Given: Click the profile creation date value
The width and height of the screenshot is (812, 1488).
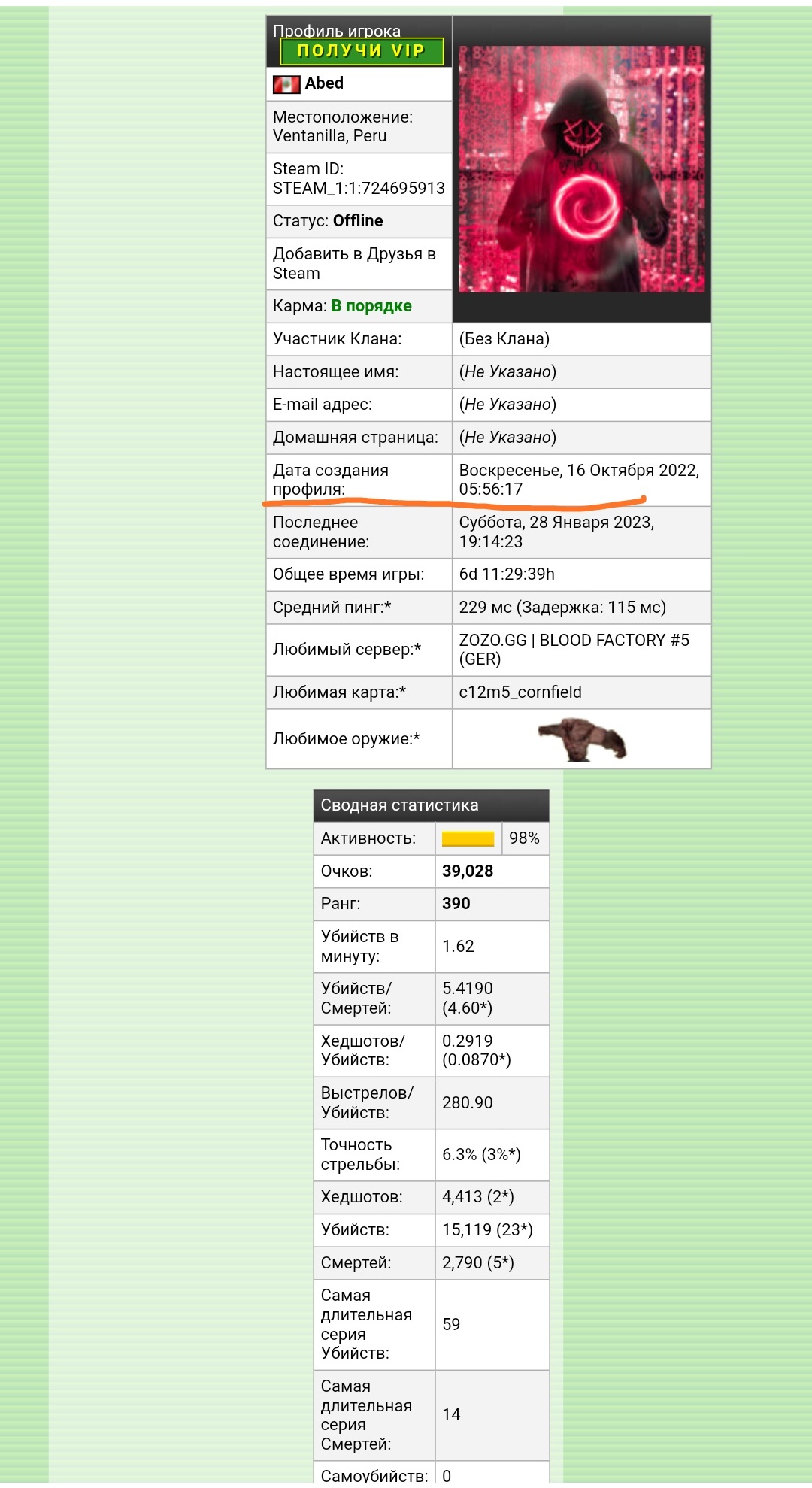Looking at the screenshot, I should pos(578,480).
